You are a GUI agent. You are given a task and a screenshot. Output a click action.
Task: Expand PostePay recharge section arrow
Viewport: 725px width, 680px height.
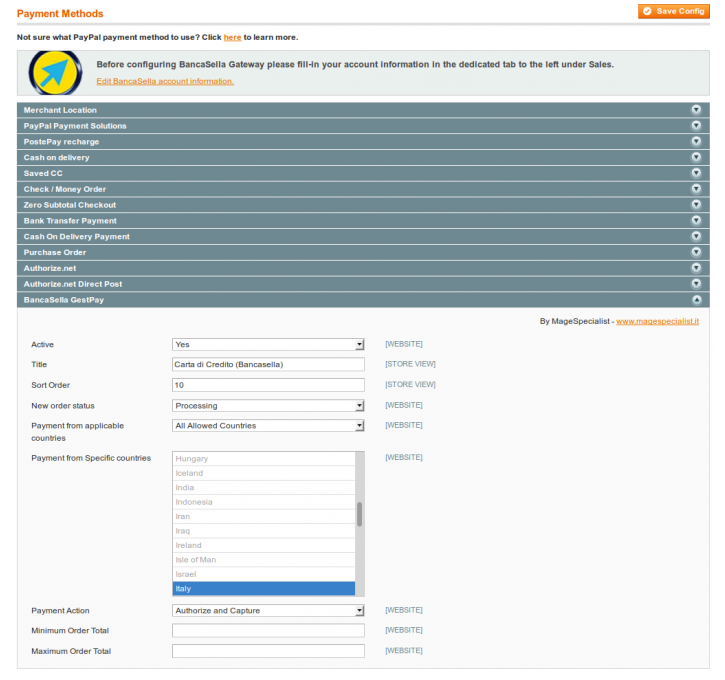coord(696,141)
